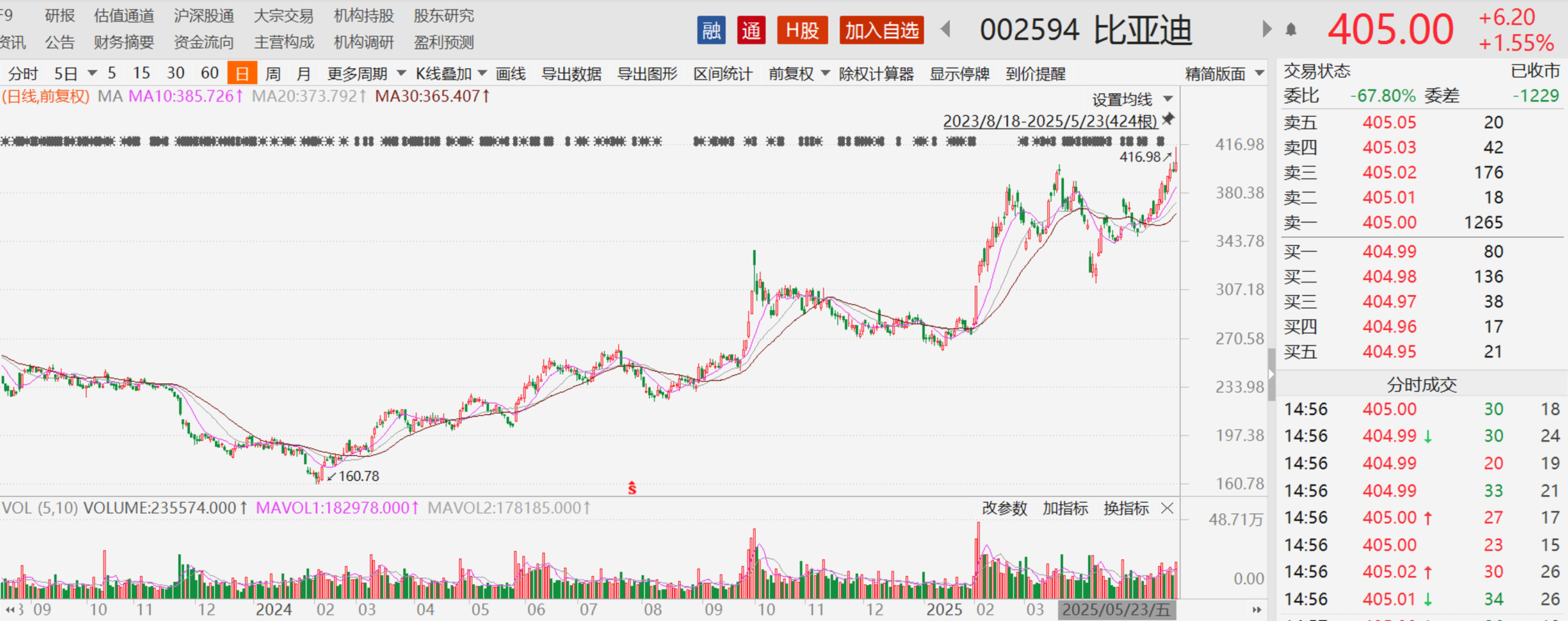Expand the 更多周期 dropdown
The image size is (1568, 621).
click(x=366, y=74)
